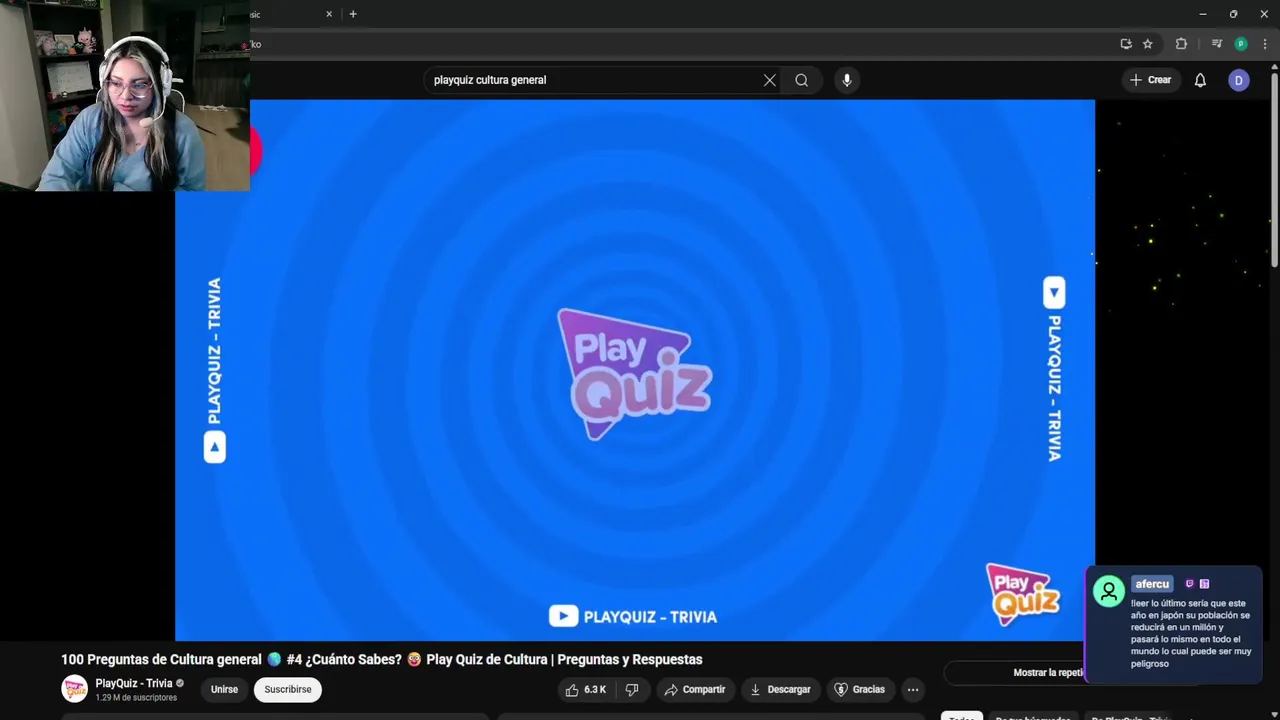Clear the YouTube search box text
The height and width of the screenshot is (720, 1280).
pyautogui.click(x=769, y=80)
